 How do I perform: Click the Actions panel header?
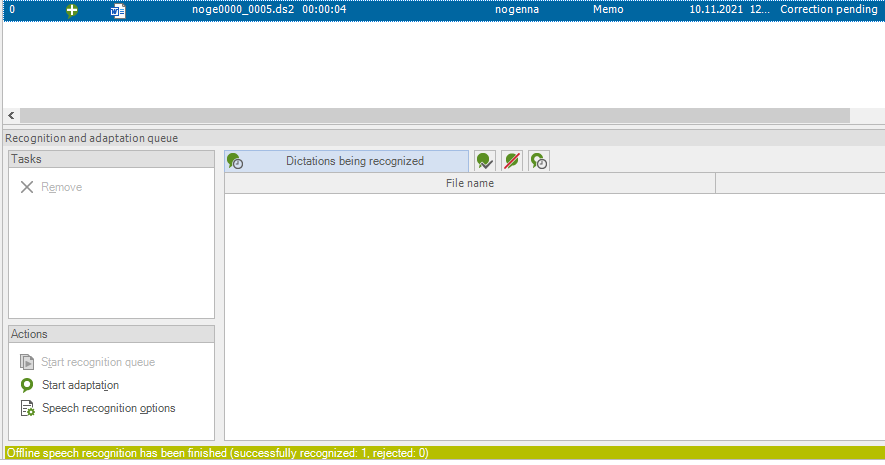pyautogui.click(x=112, y=334)
